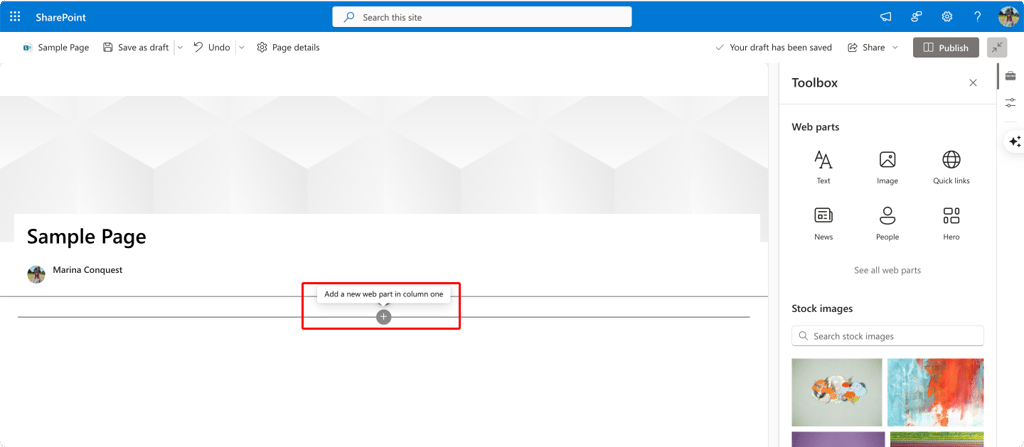This screenshot has width=1024, height=447.
Task: Click the collapse arrows icon beside Publish
Action: pyautogui.click(x=997, y=48)
